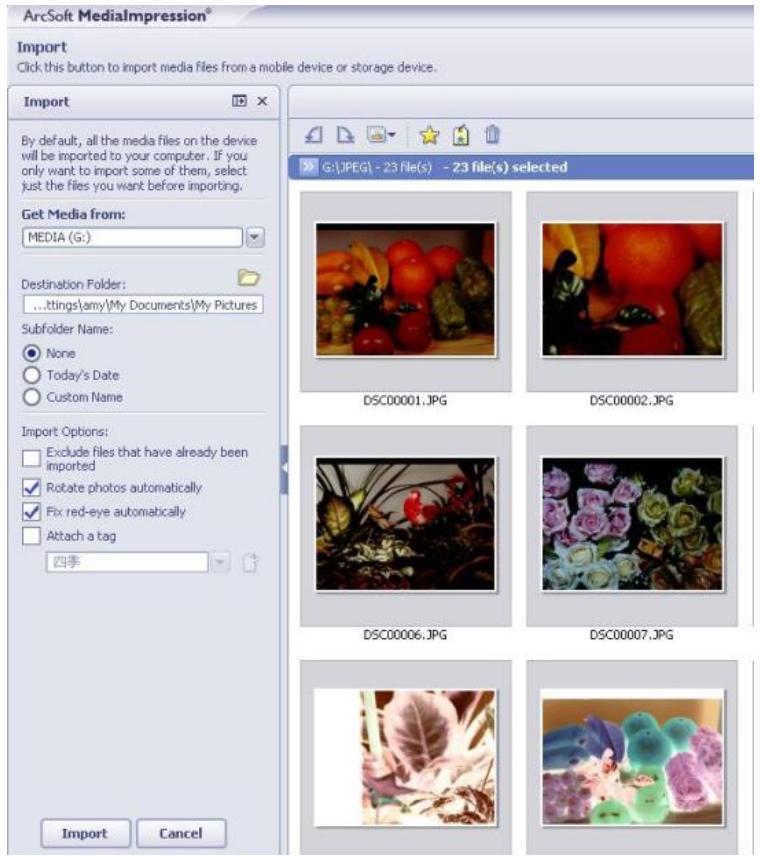Click the '23 file(s) selected' status text

click(x=510, y=167)
